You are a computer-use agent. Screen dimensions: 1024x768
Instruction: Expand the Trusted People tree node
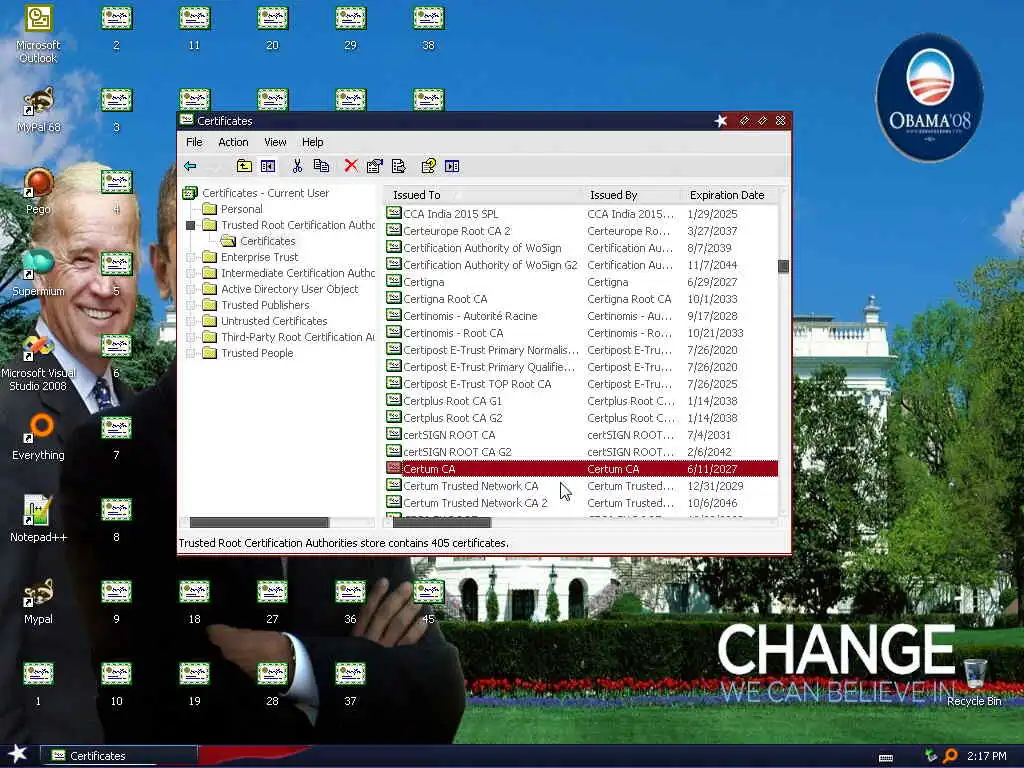pos(191,353)
